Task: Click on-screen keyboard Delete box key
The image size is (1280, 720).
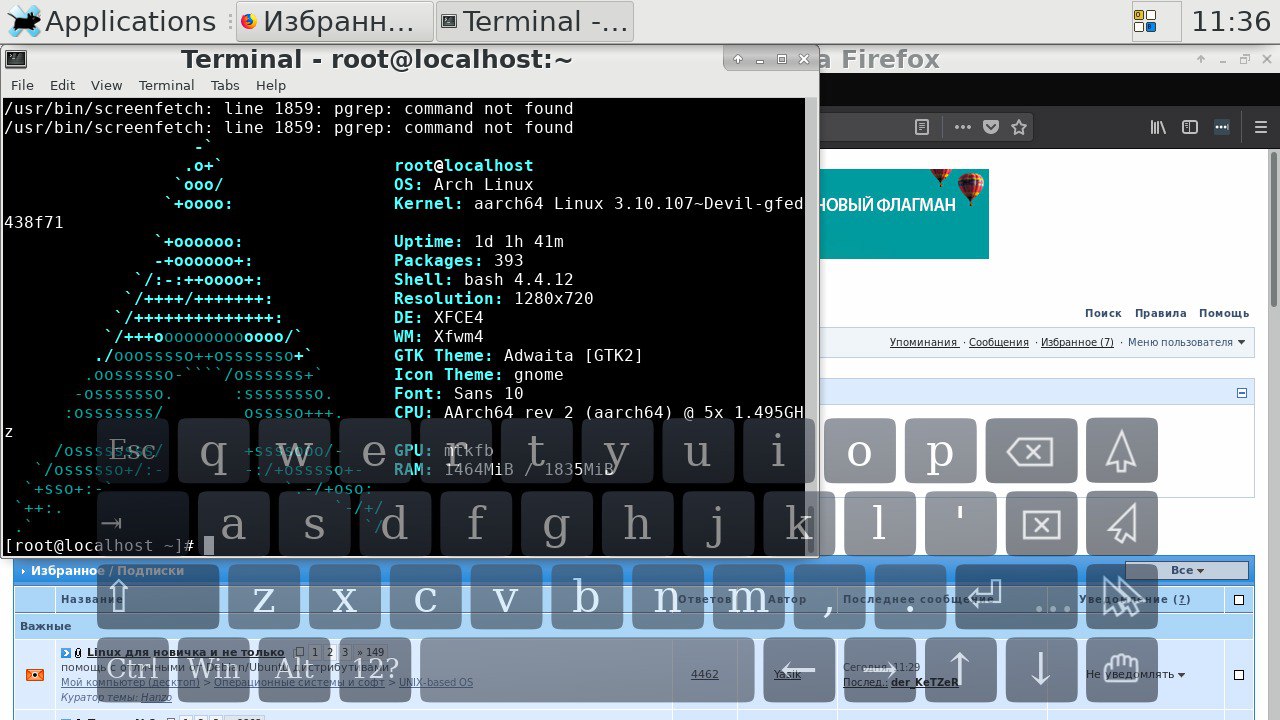Action: pyautogui.click(x=1040, y=524)
